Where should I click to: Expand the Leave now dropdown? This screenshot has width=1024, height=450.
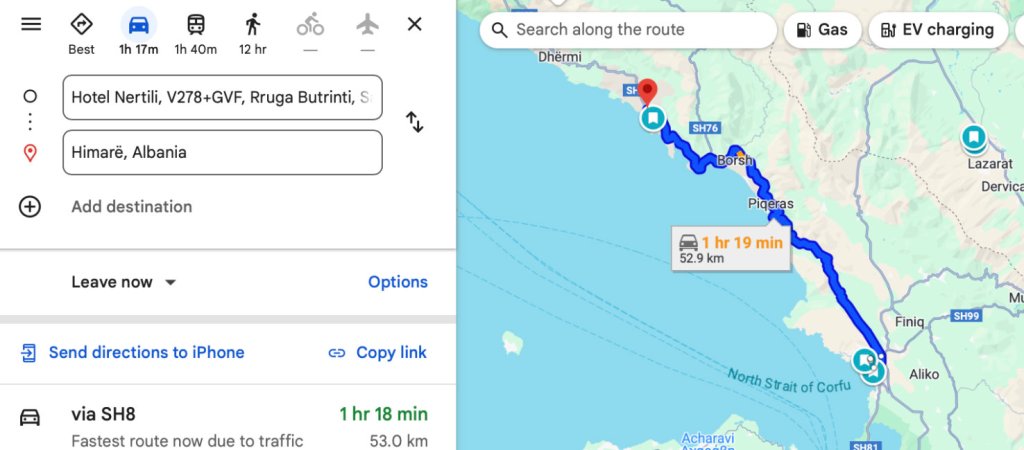coord(124,282)
